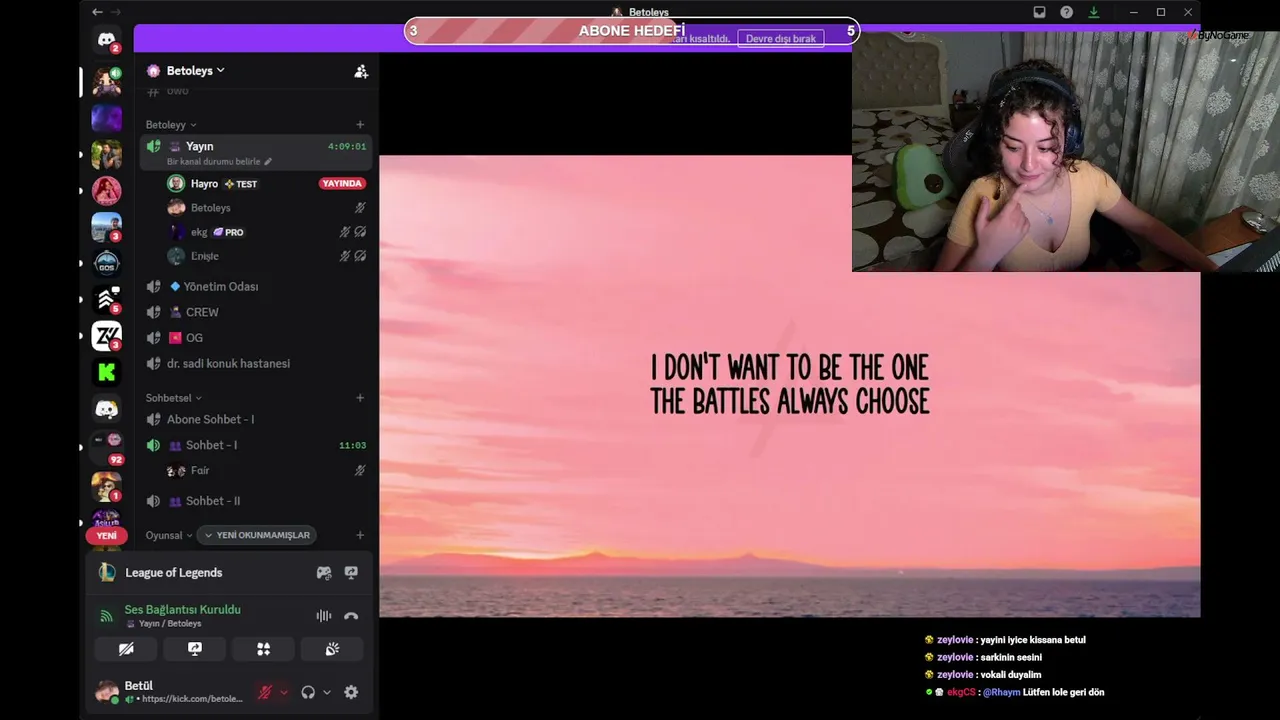Open voice connection signal details
1280x720 pixels.
click(x=106, y=616)
